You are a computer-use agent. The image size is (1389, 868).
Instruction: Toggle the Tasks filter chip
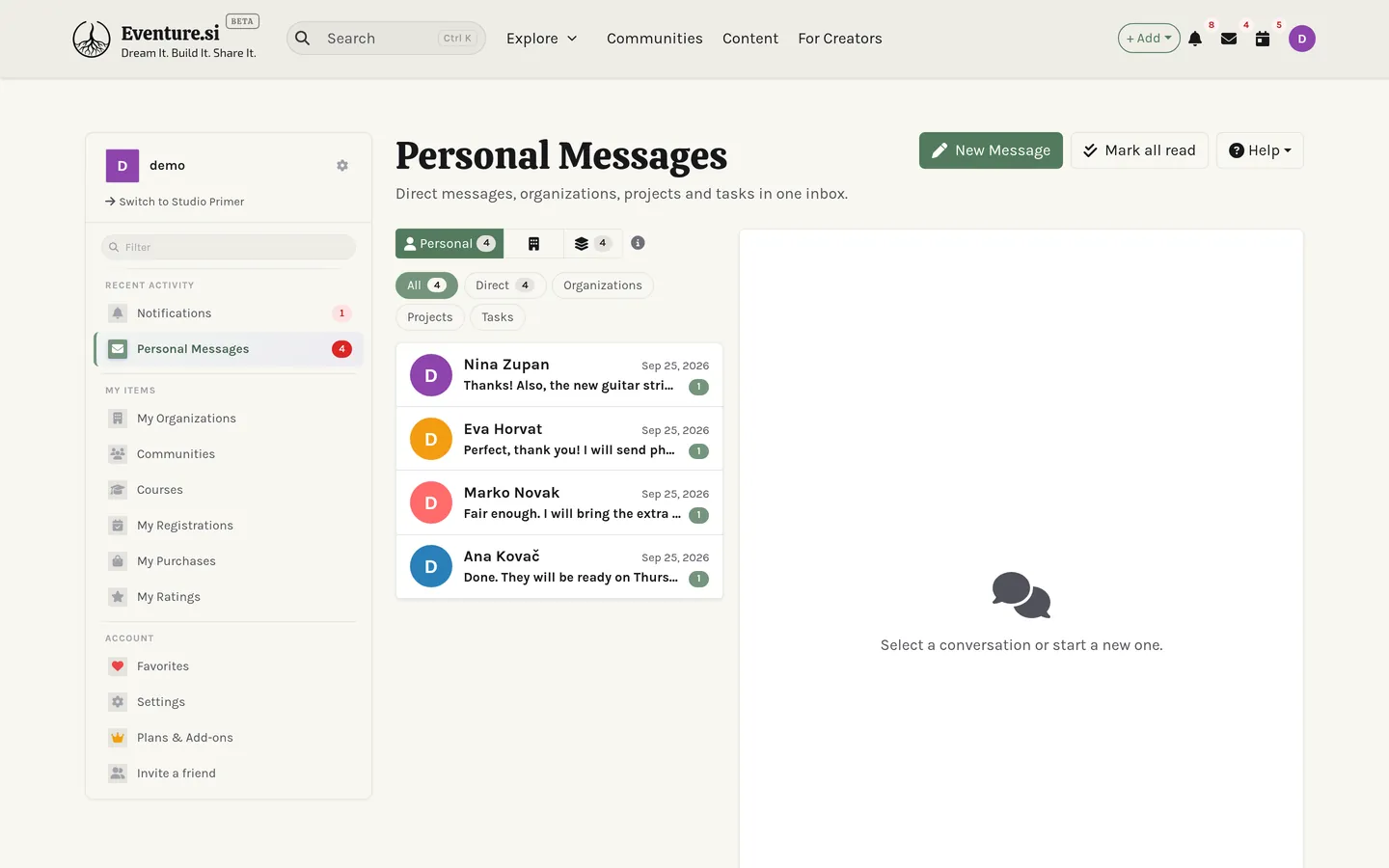(x=498, y=317)
